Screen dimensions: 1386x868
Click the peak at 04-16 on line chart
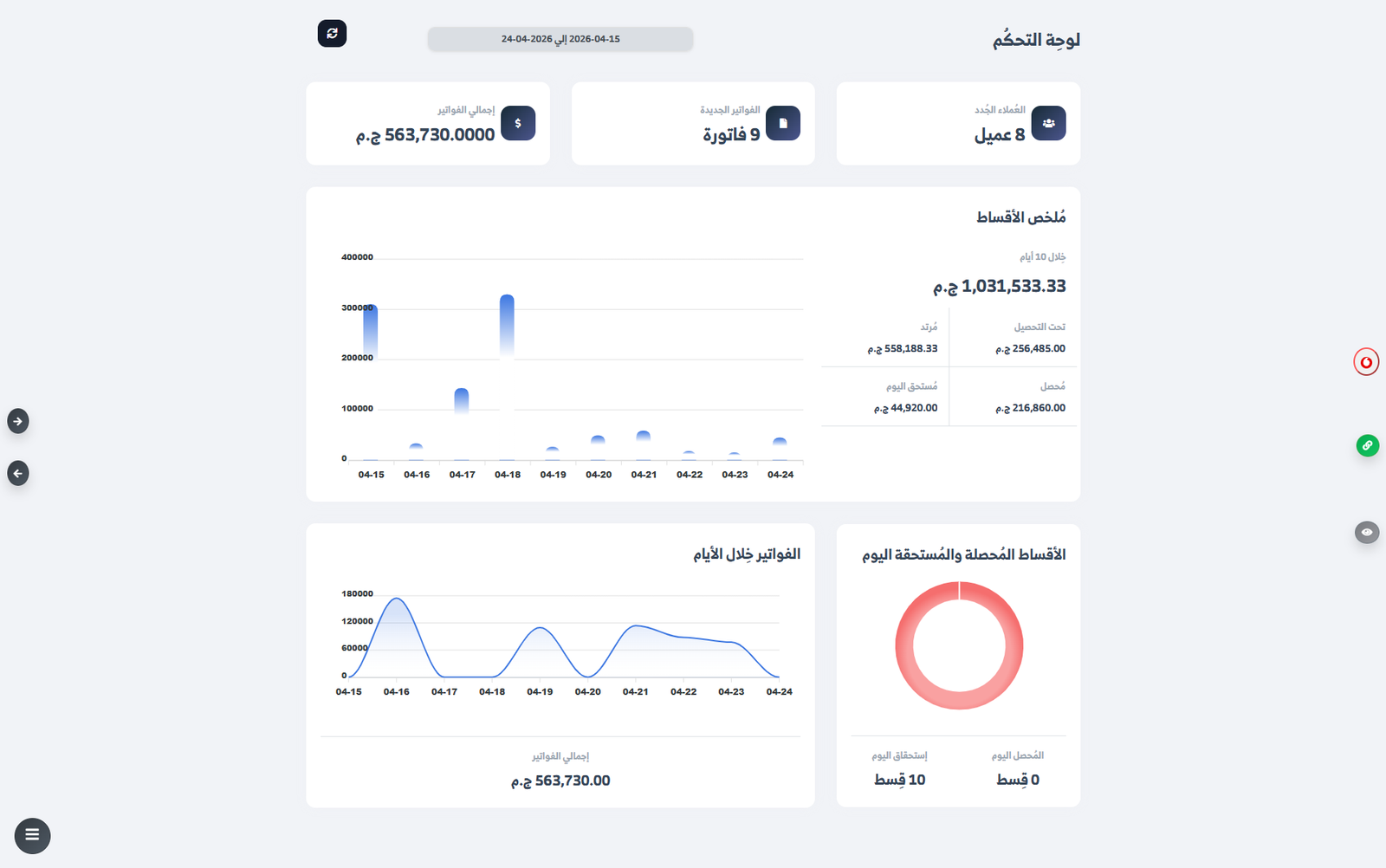[x=396, y=599]
